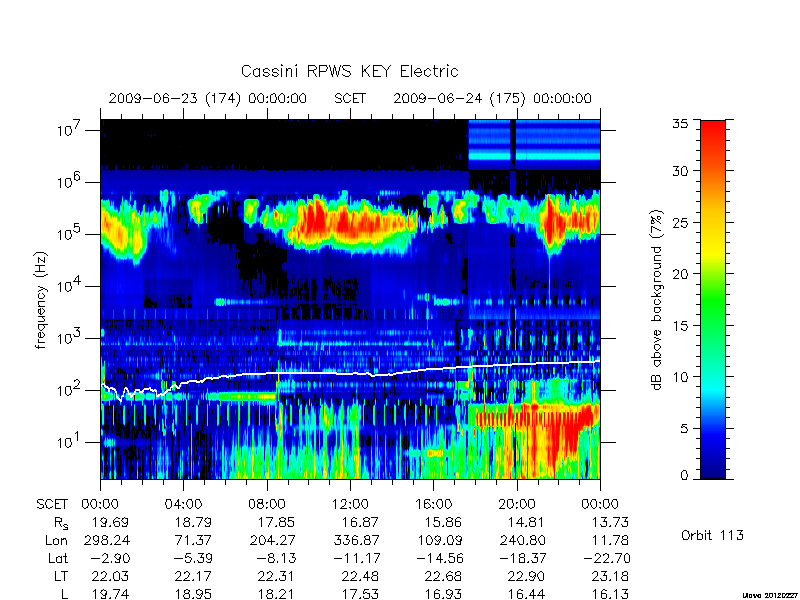Click the 10^1 frequency tick label

pos(69,442)
